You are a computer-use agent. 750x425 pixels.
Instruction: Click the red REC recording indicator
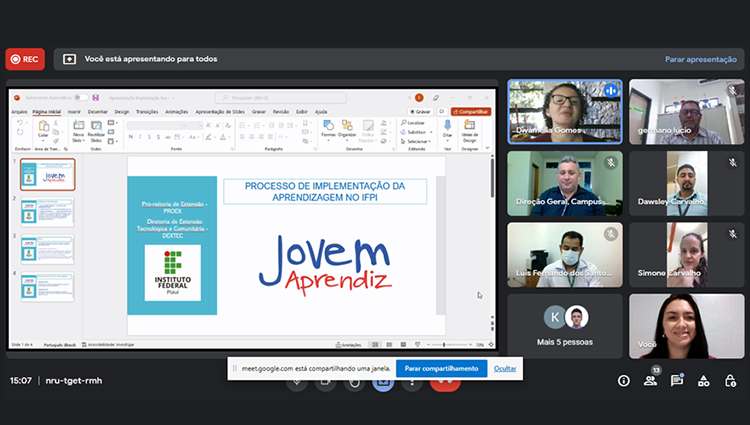pyautogui.click(x=25, y=59)
